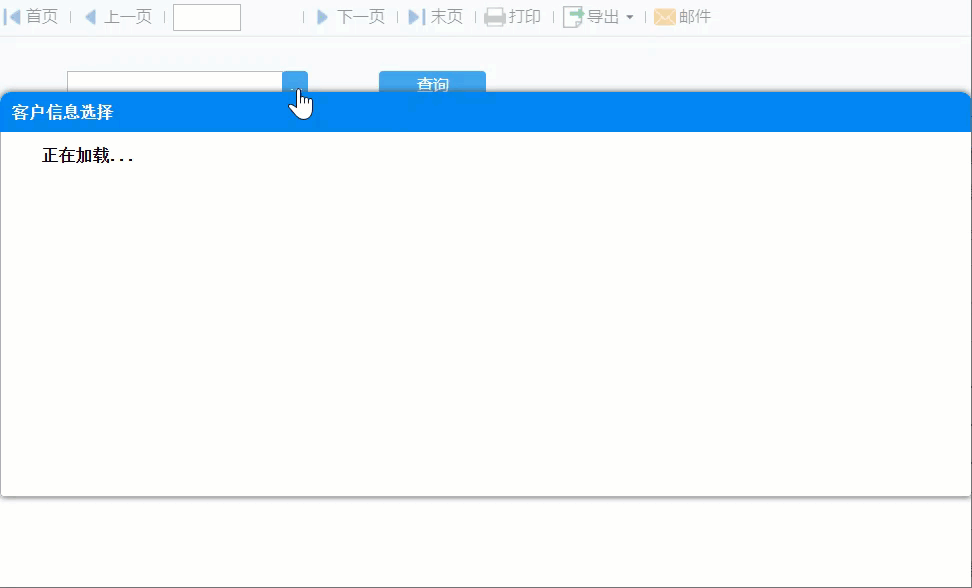972x588 pixels.
Task: Click the page number input box
Action: click(x=206, y=17)
